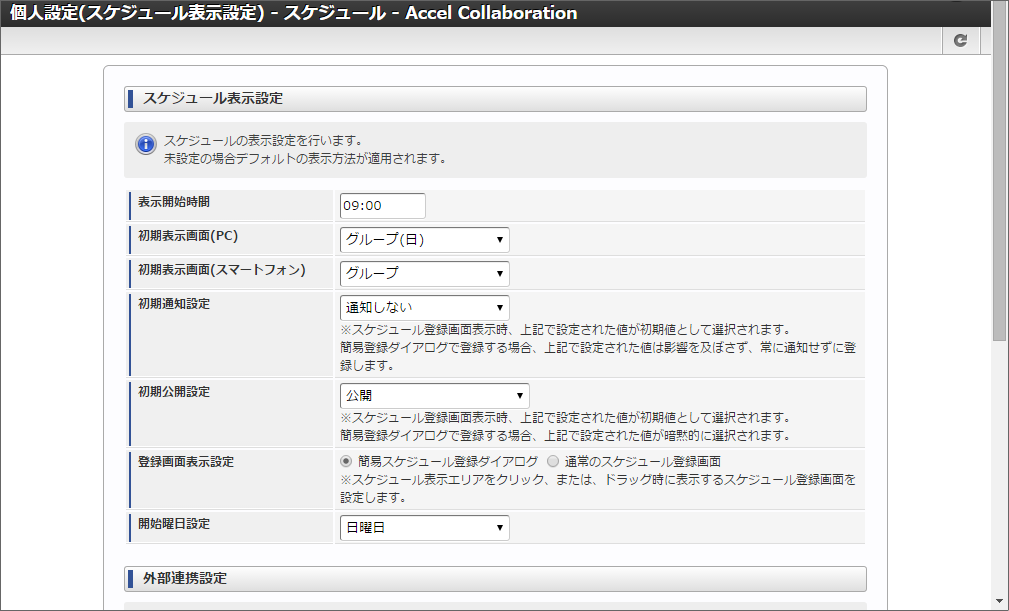Expand the 初期通知設定 dropdown showing 通知しない
Screen dimensions: 1009x611
(424, 308)
